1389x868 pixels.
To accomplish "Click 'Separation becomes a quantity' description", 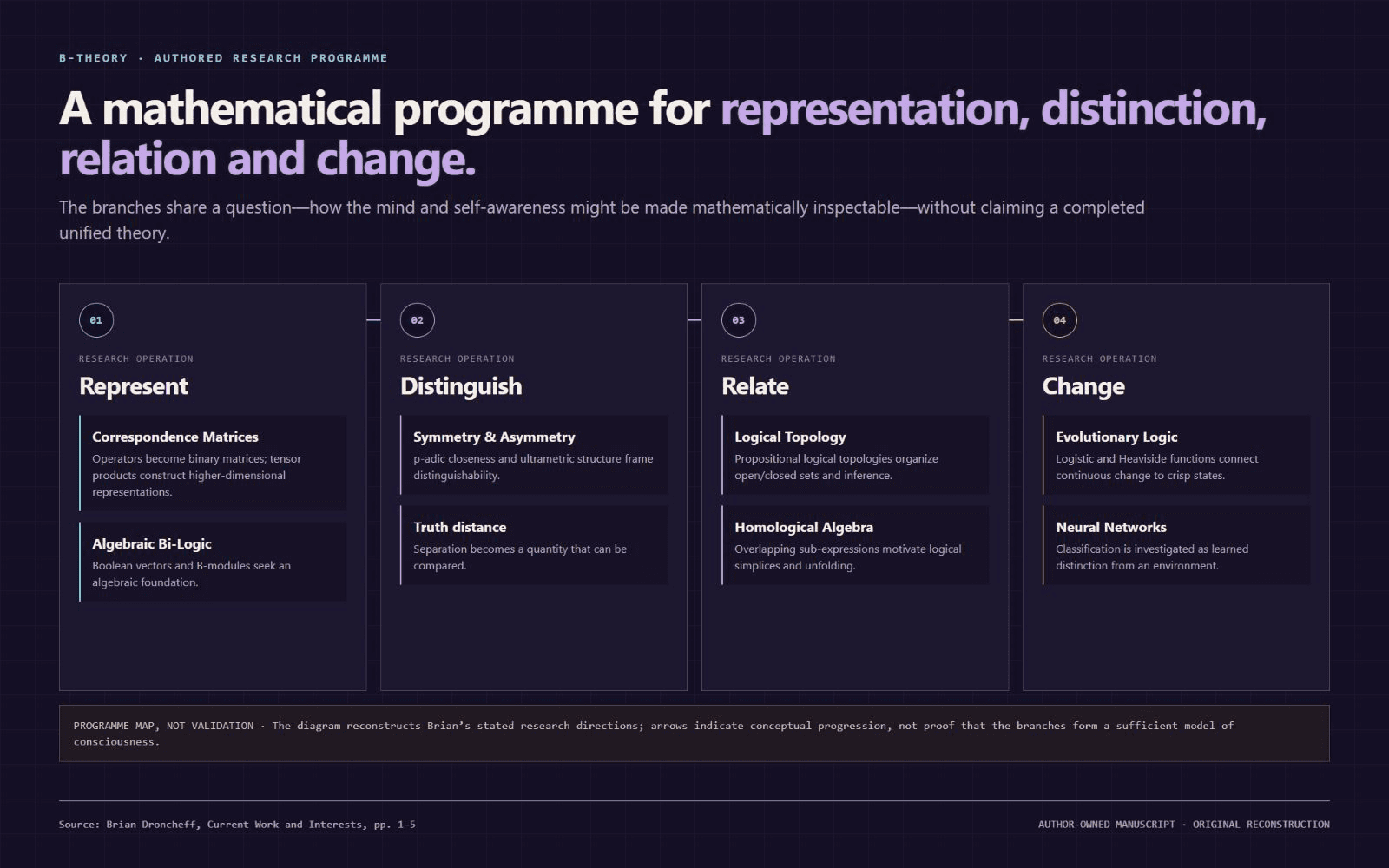I will pyautogui.click(x=520, y=557).
